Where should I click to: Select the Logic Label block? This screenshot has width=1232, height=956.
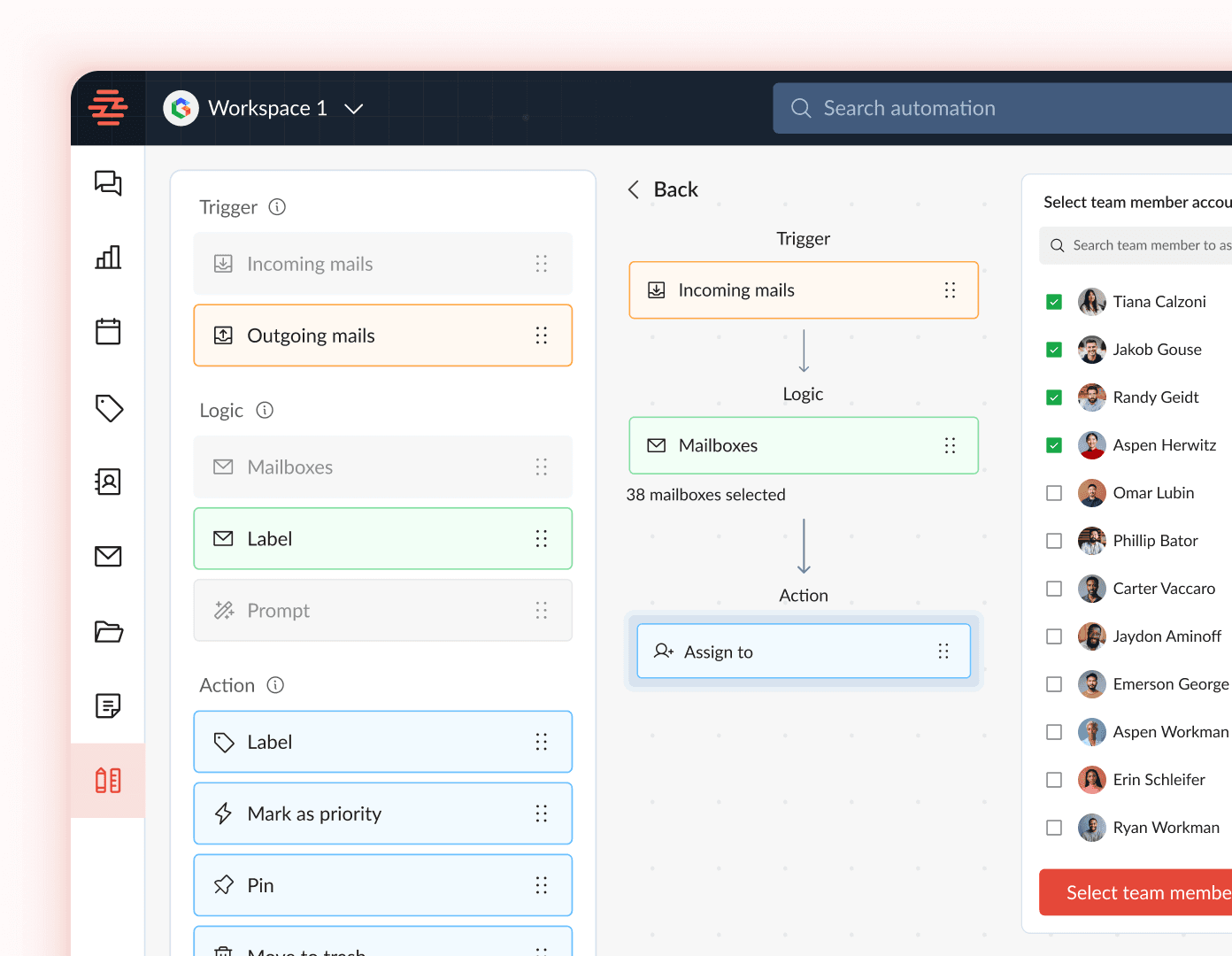[383, 538]
